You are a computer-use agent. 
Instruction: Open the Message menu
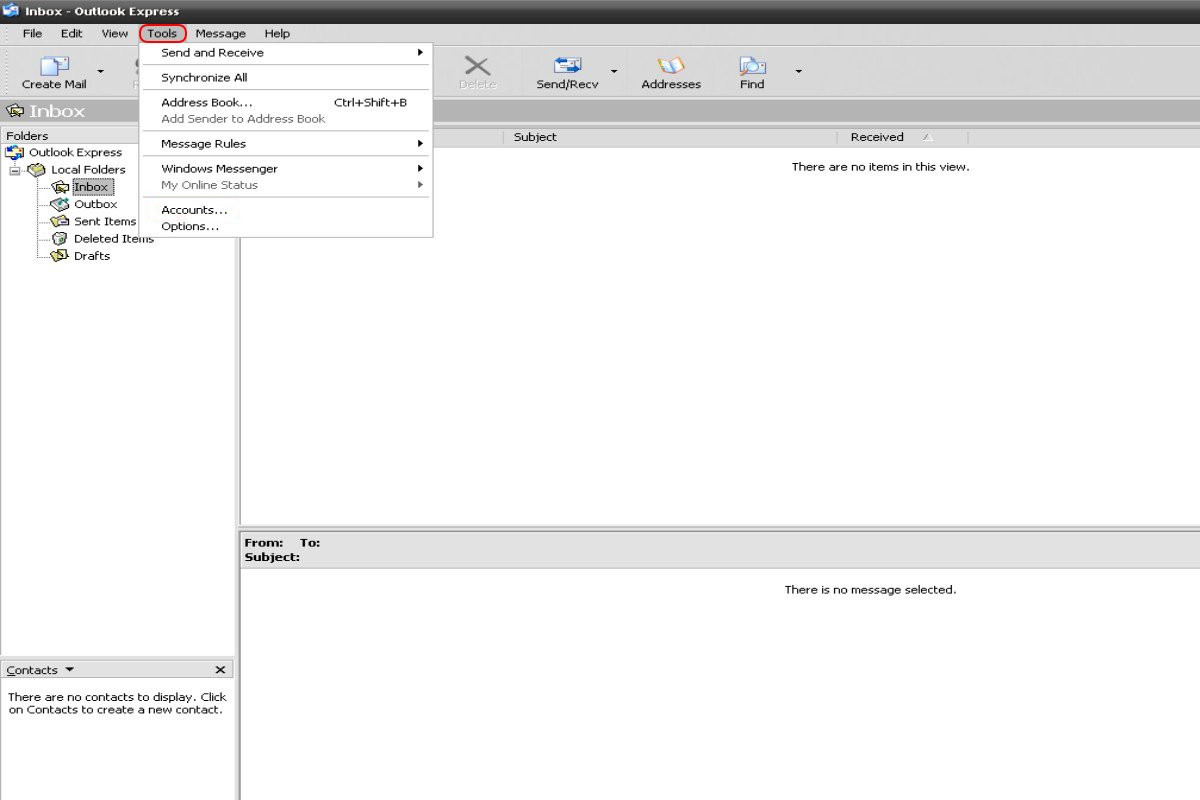(x=221, y=33)
